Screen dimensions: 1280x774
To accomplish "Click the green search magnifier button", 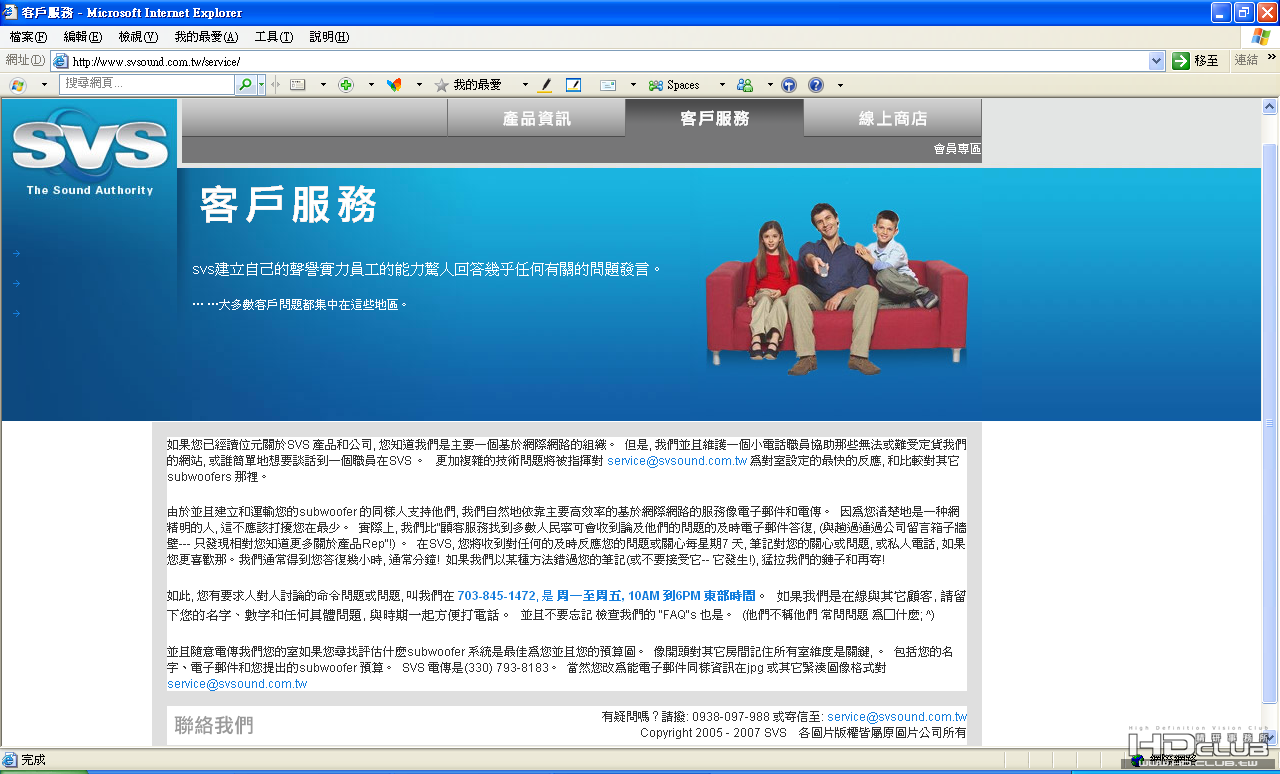I will tap(246, 85).
